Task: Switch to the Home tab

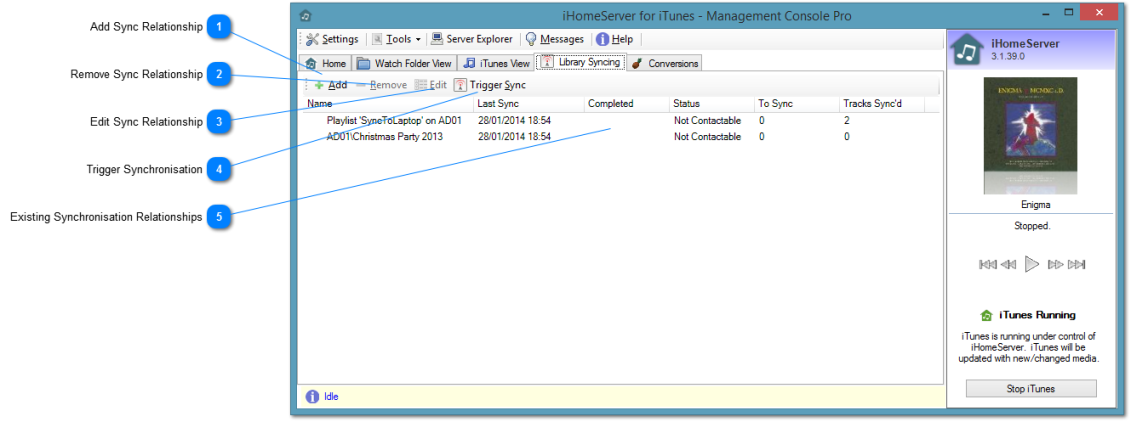Action: [x=326, y=63]
